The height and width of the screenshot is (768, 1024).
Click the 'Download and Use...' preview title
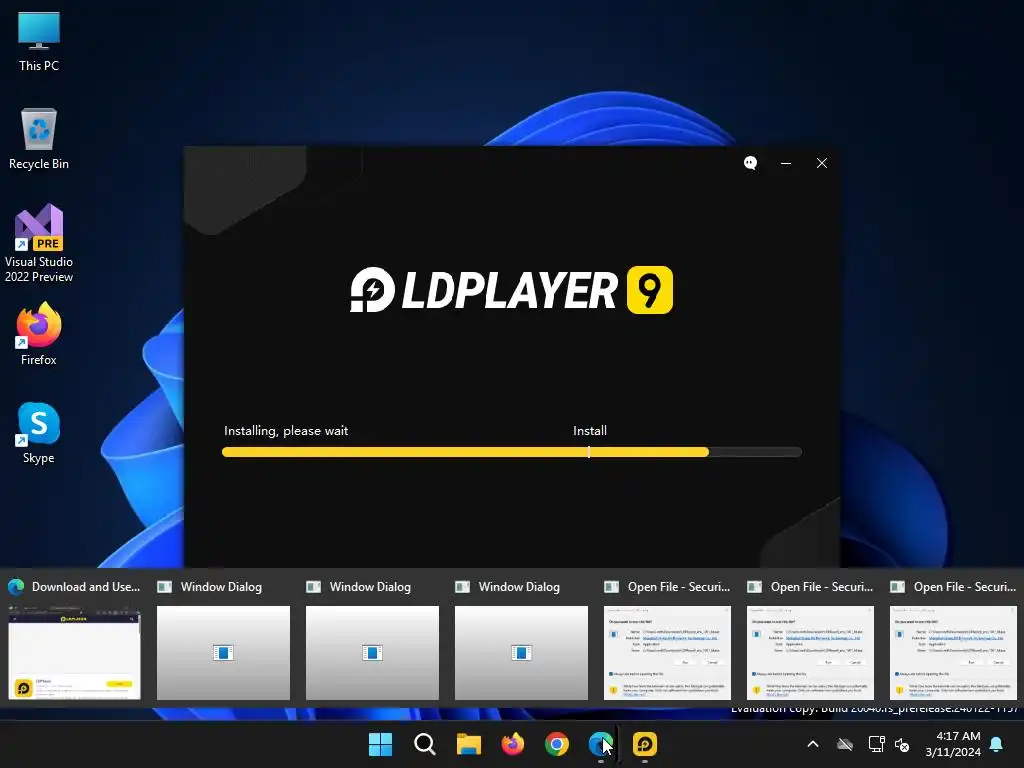click(x=86, y=586)
